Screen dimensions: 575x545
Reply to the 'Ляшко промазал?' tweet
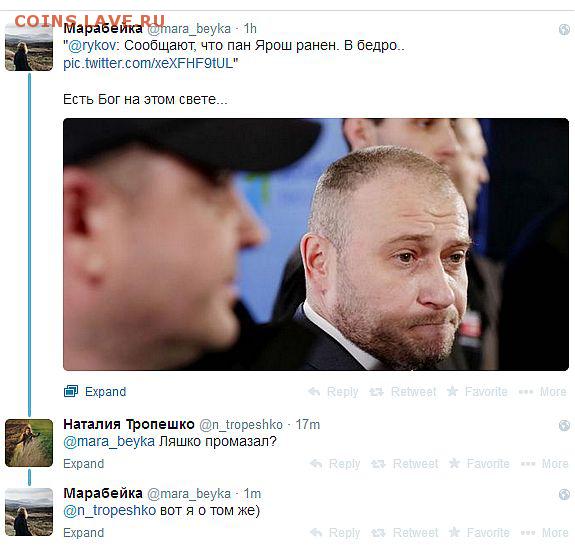[x=335, y=464]
